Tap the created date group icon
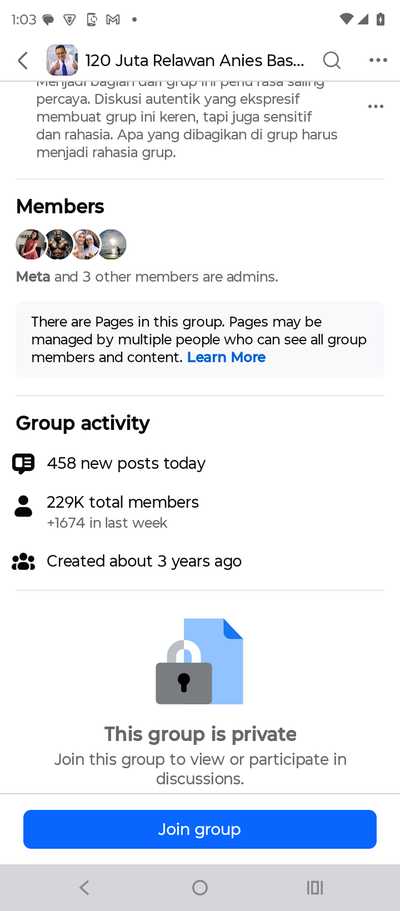The width and height of the screenshot is (400, 911). 23,561
